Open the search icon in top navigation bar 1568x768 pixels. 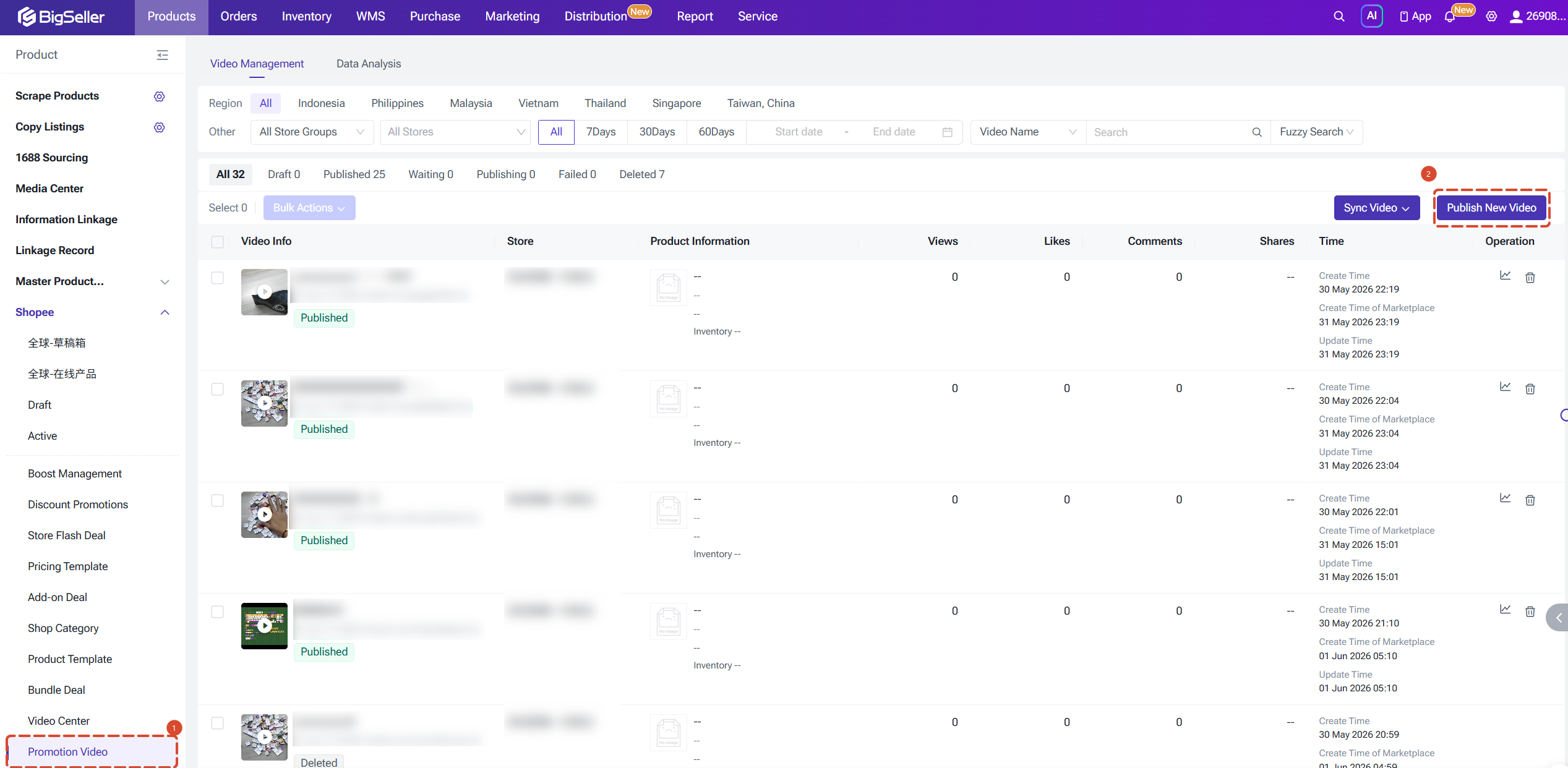(x=1339, y=17)
